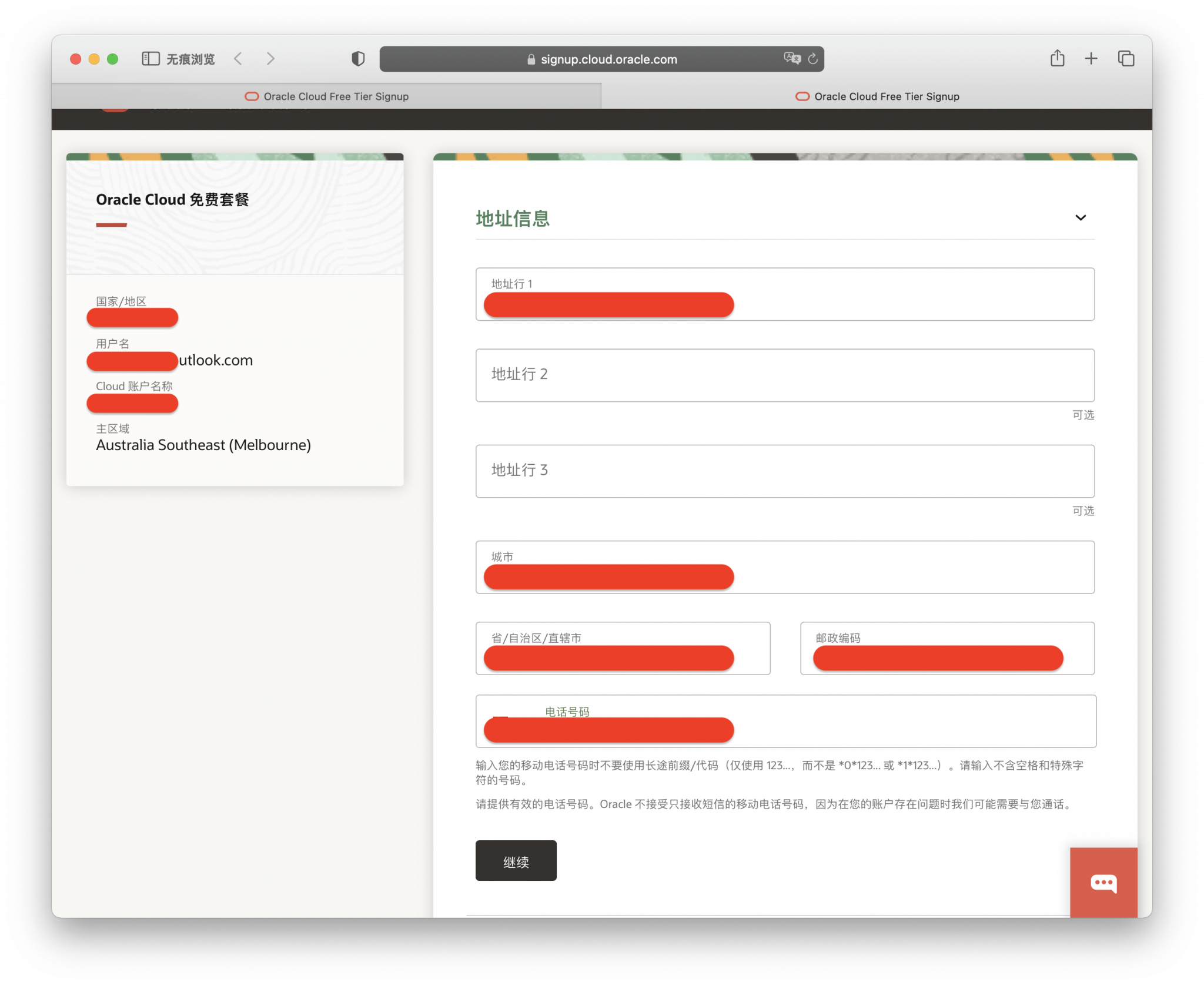Click the 城市 input field
This screenshot has width=1204, height=986.
click(785, 567)
